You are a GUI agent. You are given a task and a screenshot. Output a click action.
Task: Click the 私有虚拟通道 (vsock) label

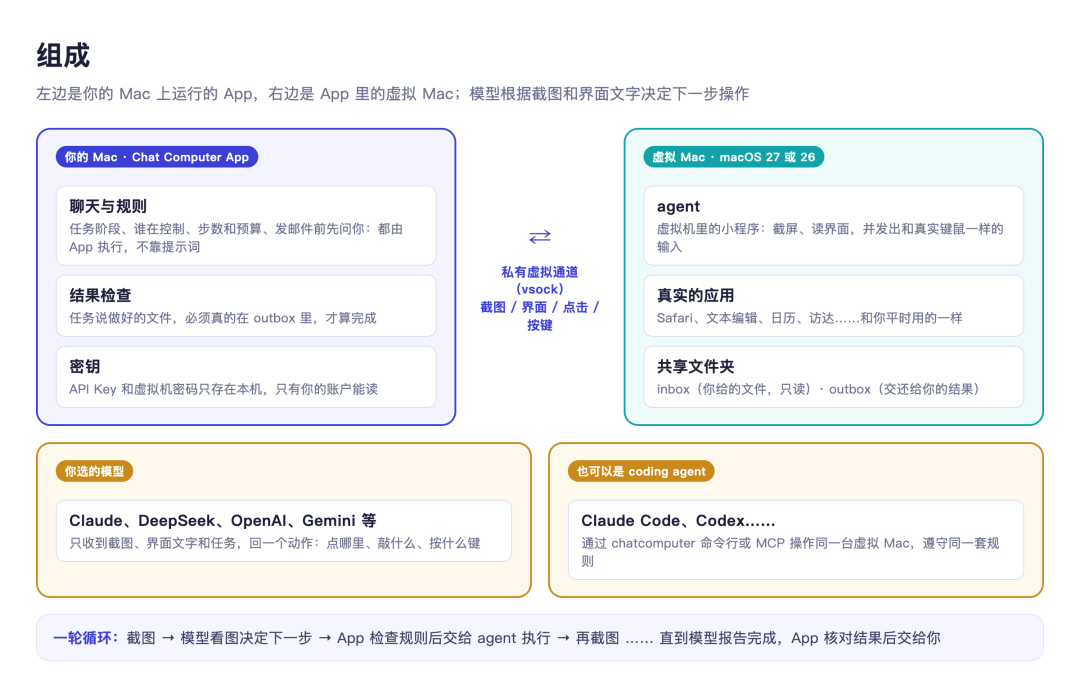pyautogui.click(x=539, y=280)
